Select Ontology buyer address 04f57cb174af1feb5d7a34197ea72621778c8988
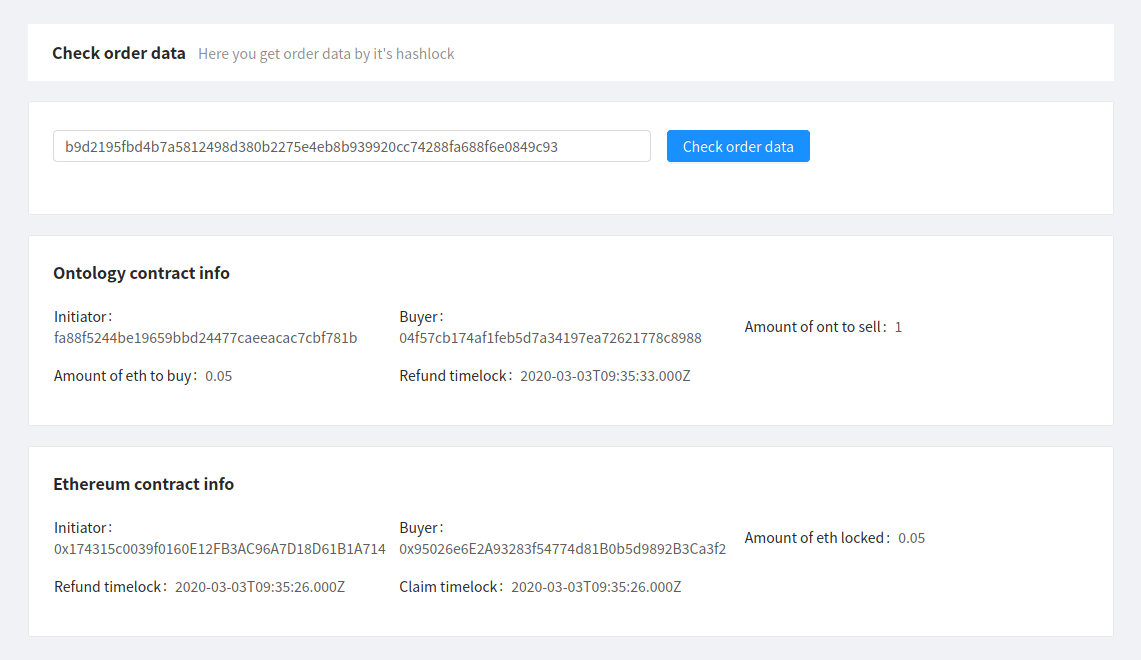Screen dimensions: 1141x660 click(x=550, y=338)
